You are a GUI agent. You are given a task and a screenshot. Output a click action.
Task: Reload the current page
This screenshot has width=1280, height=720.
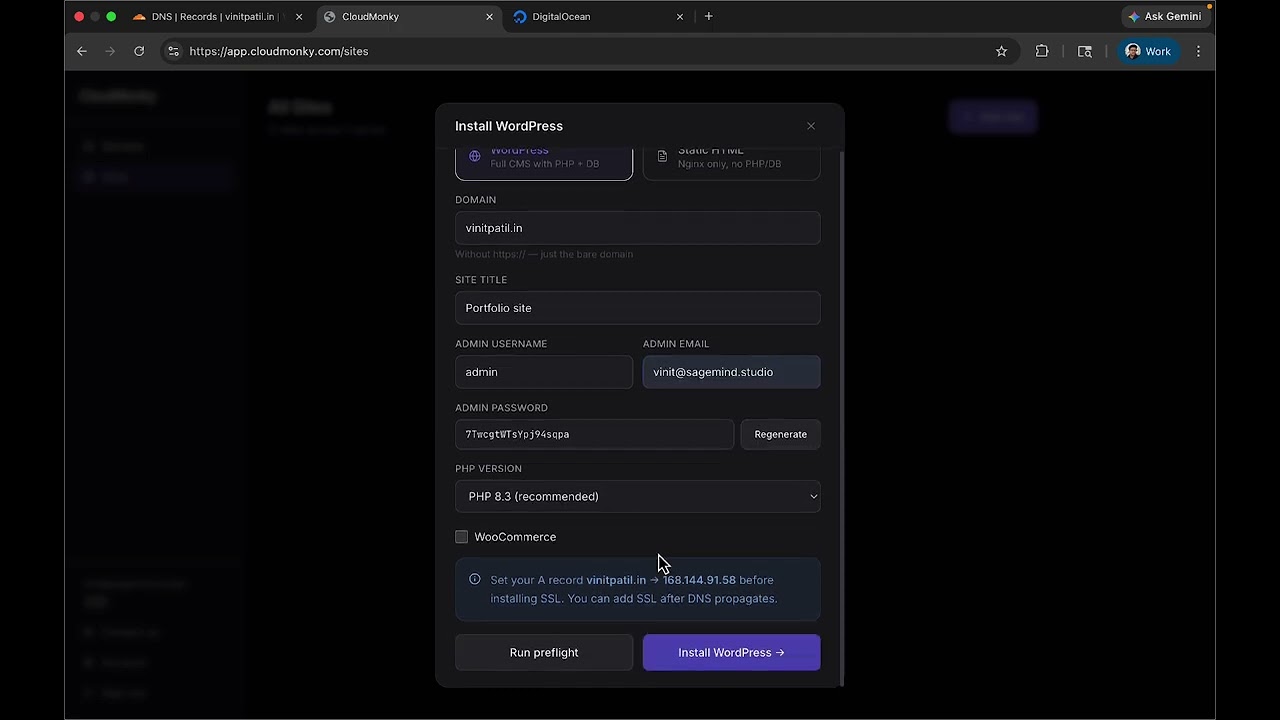point(139,51)
